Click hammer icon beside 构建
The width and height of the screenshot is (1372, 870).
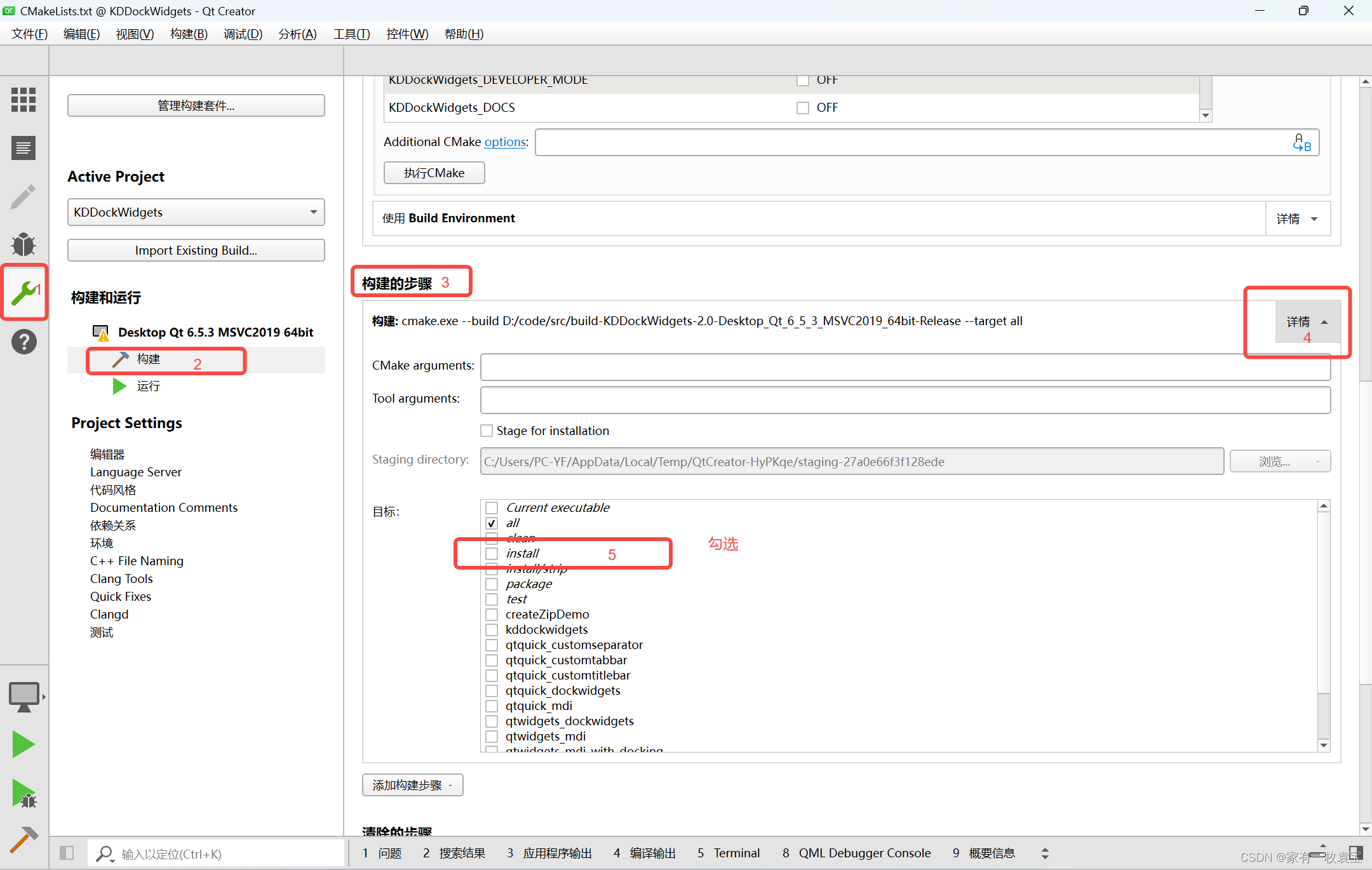[120, 359]
